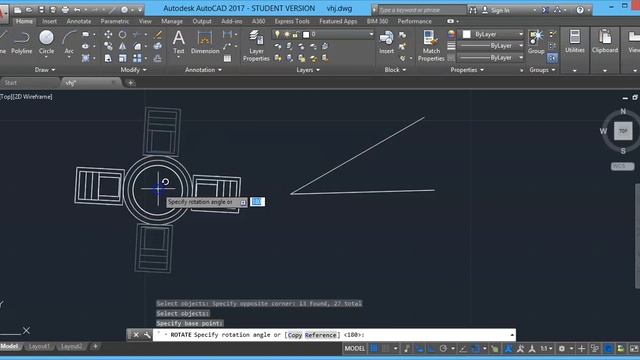Viewport: 640px width, 360px height.
Task: Choose the Erase tool in Modify panel
Action: click(158, 35)
